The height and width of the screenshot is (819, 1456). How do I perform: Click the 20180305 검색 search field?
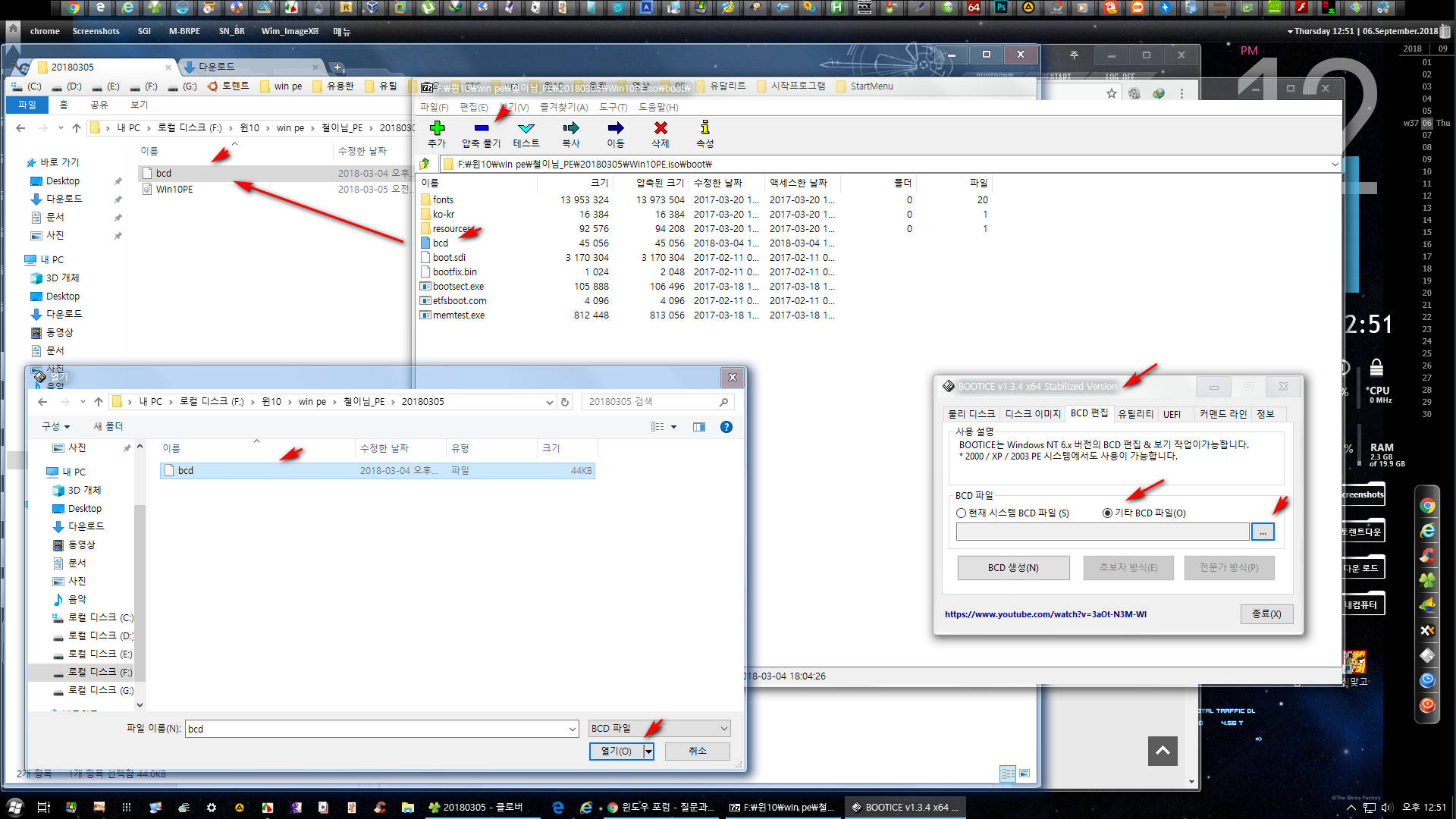[657, 402]
